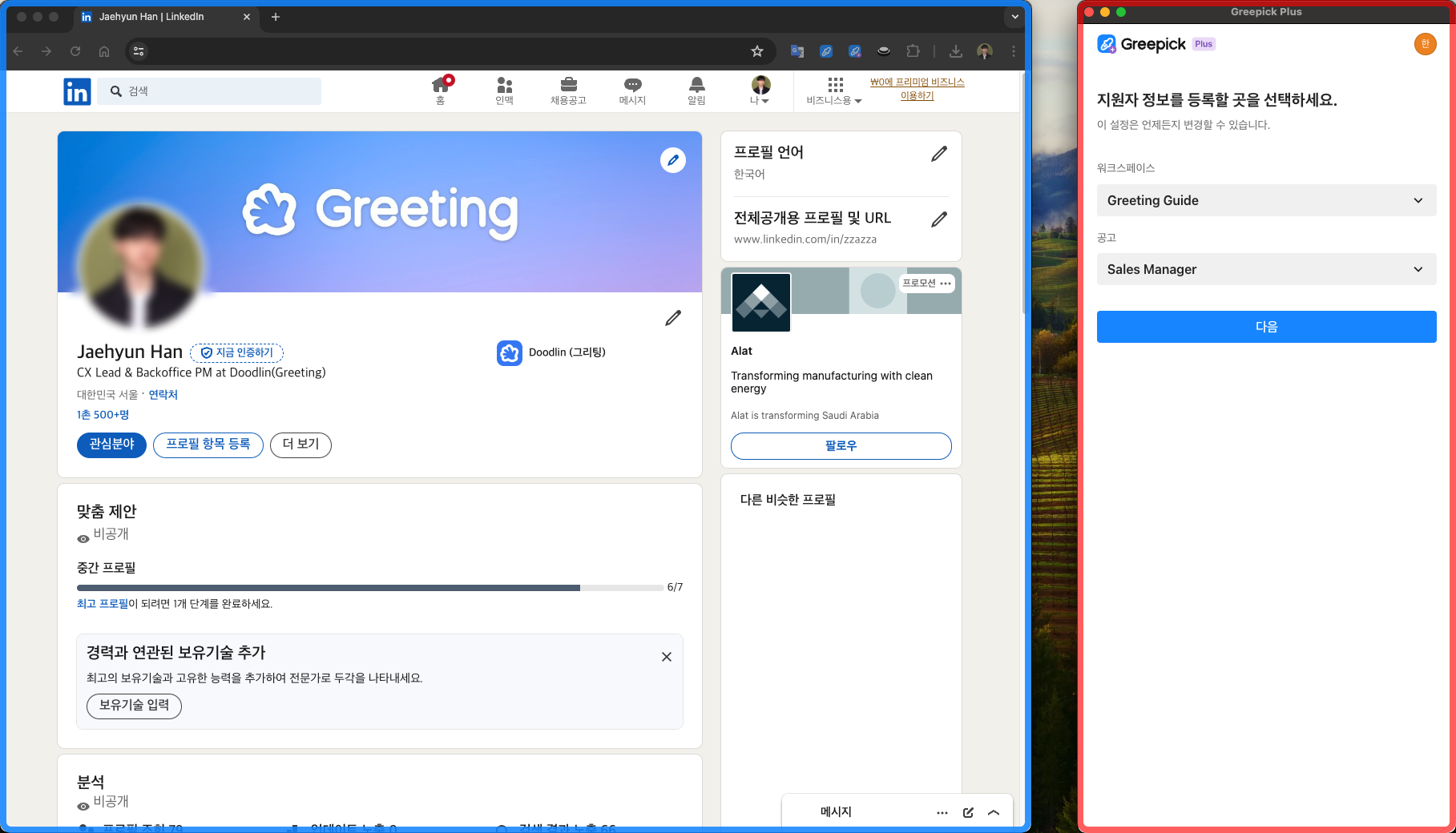Click the Plus badge in Greepick

tap(1204, 44)
